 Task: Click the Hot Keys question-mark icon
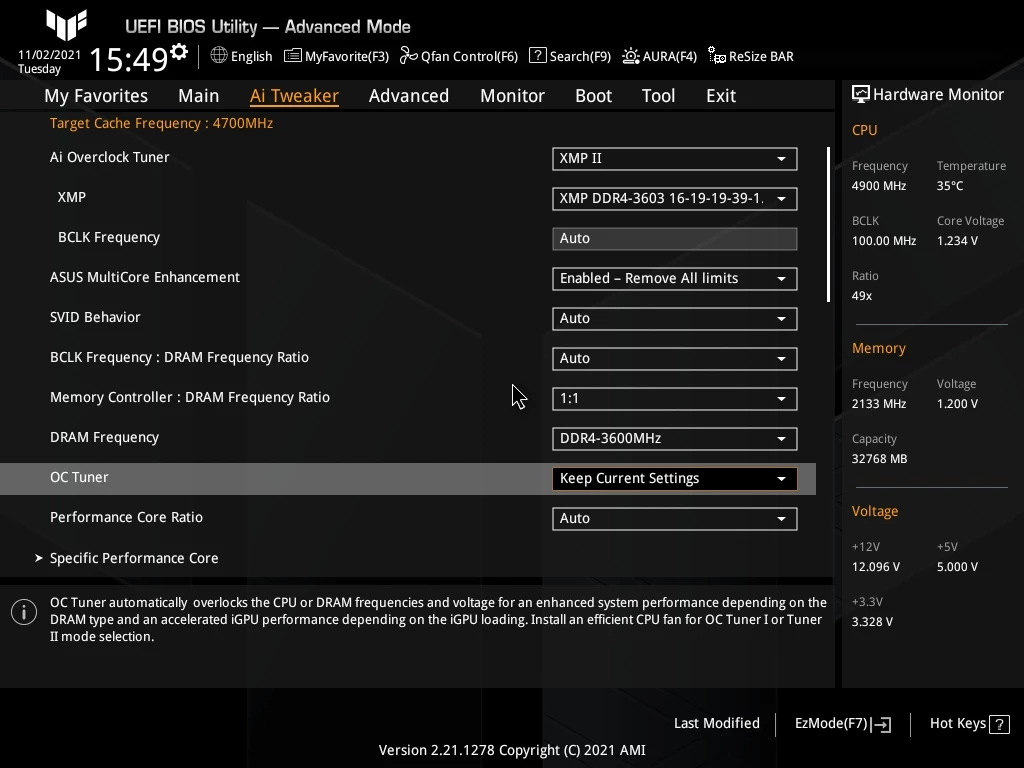(999, 724)
